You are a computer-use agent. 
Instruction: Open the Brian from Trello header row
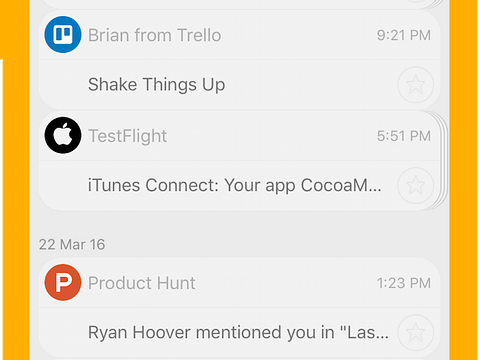tap(239, 35)
